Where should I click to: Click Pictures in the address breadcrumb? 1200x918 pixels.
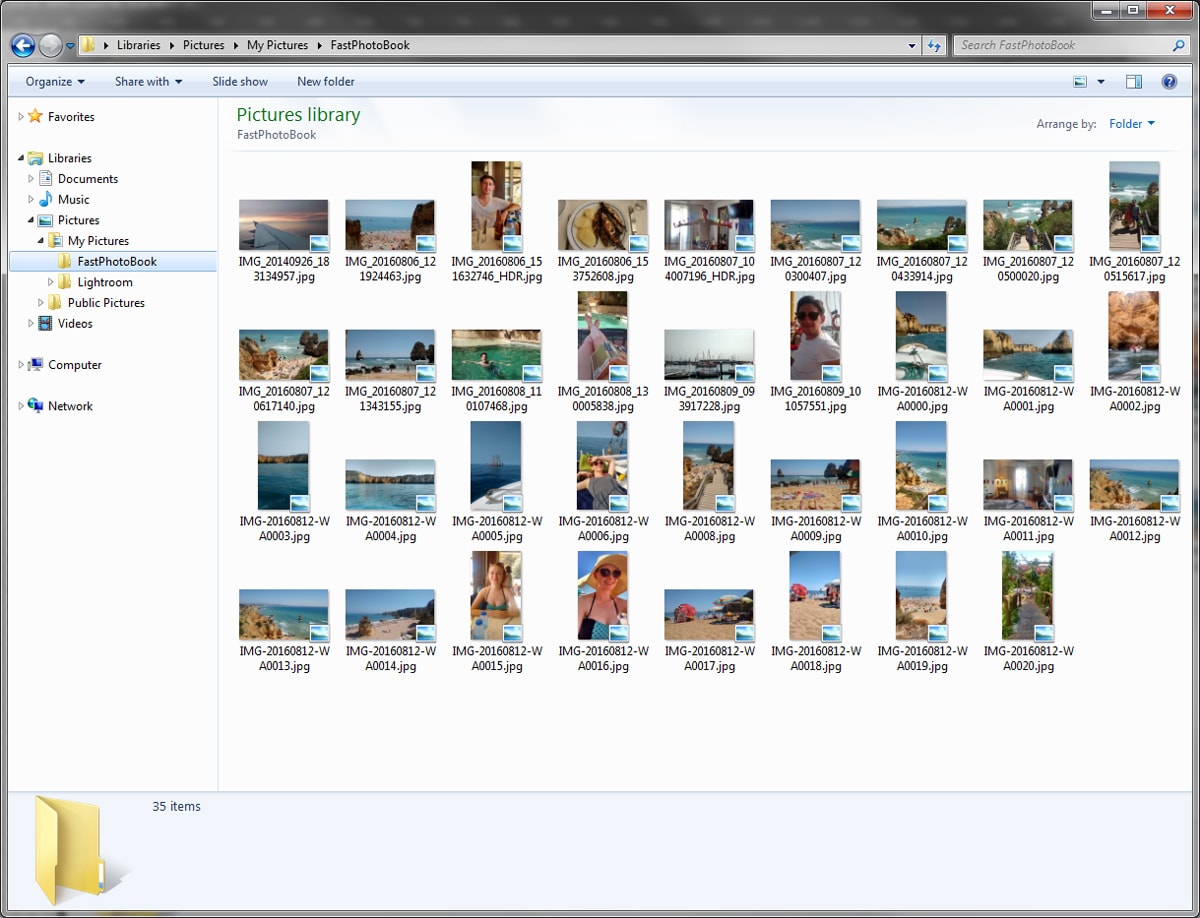[204, 45]
